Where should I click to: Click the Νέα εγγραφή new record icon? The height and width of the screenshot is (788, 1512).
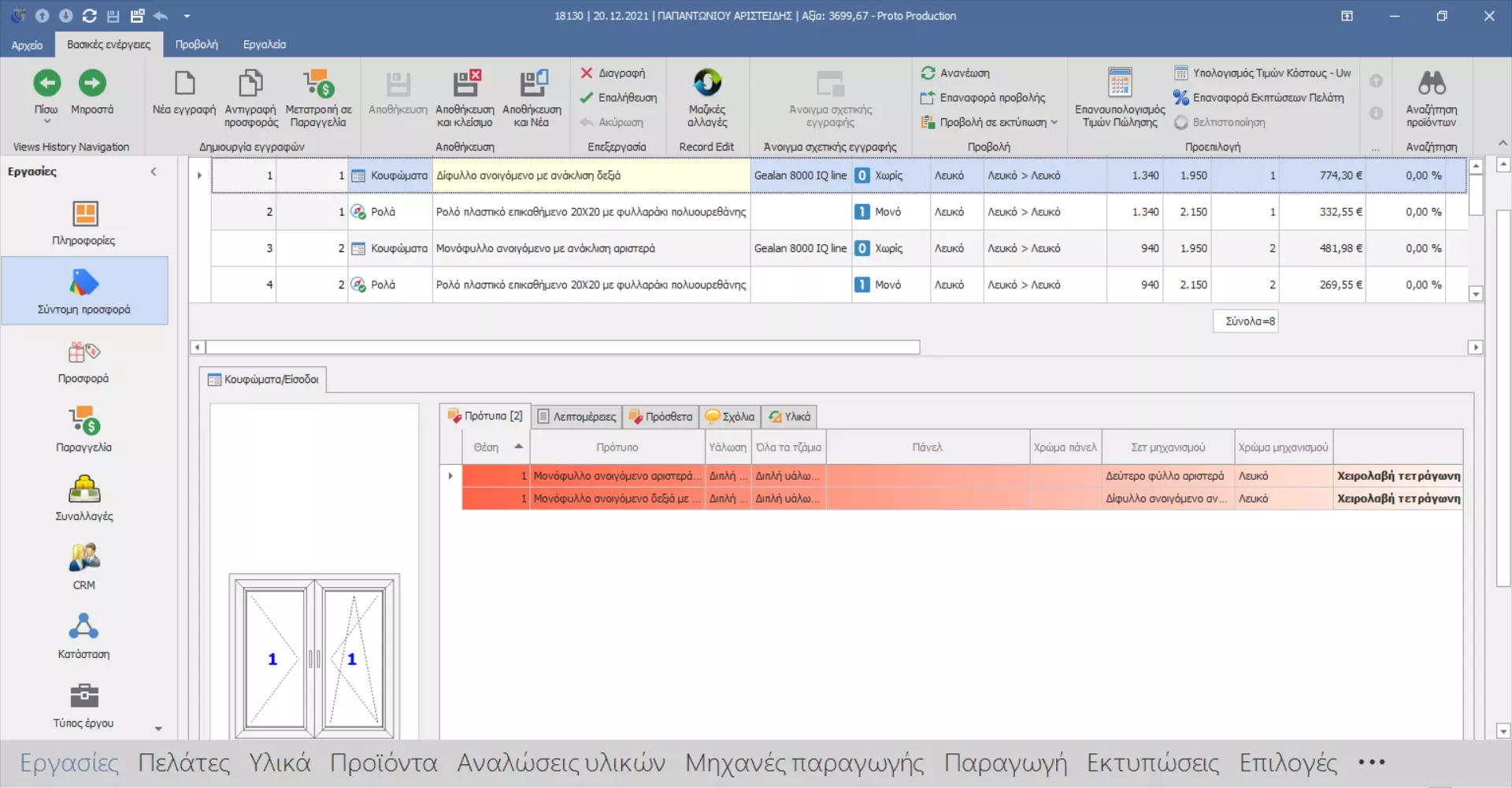[x=184, y=84]
